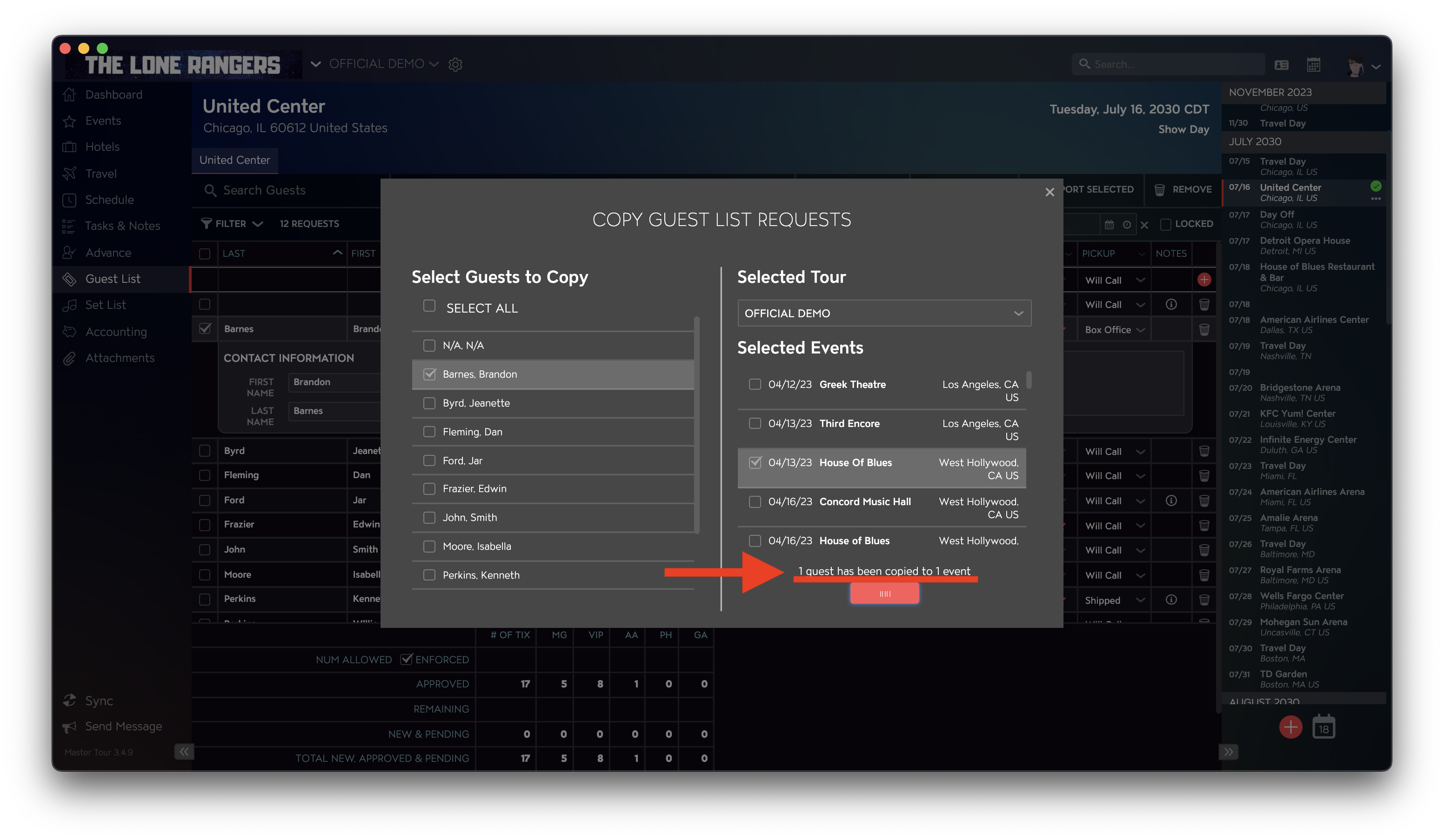This screenshot has height=840, width=1444.
Task: Check Greek Theatre 04/12/23 event
Action: click(755, 385)
